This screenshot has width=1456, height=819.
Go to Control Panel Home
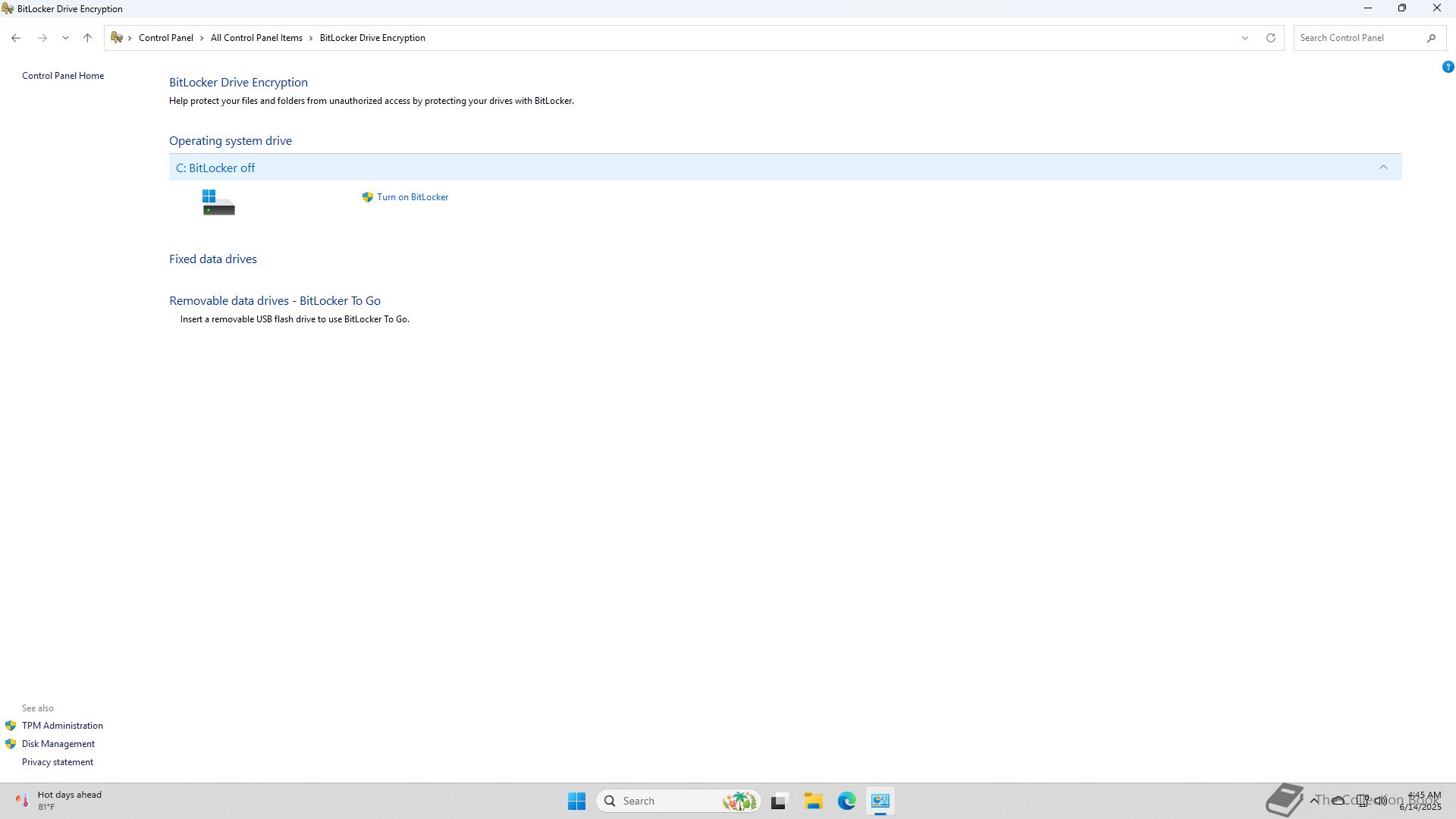click(63, 76)
